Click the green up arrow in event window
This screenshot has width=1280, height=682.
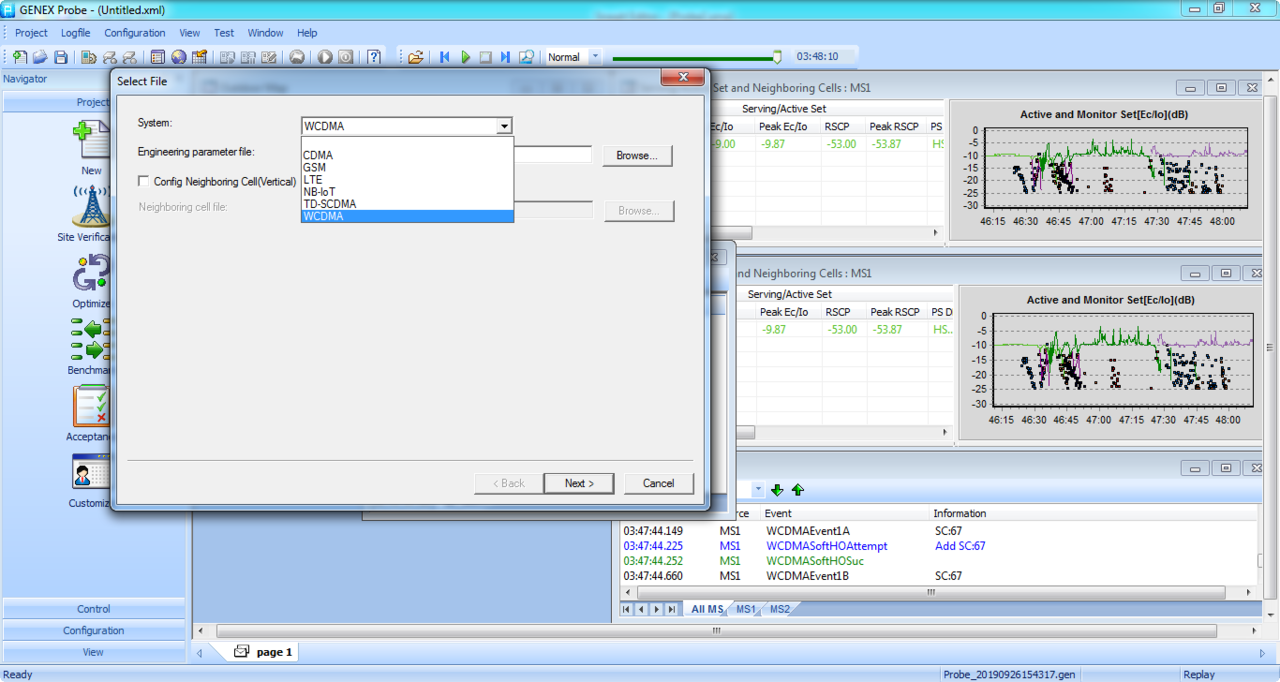[x=797, y=490]
